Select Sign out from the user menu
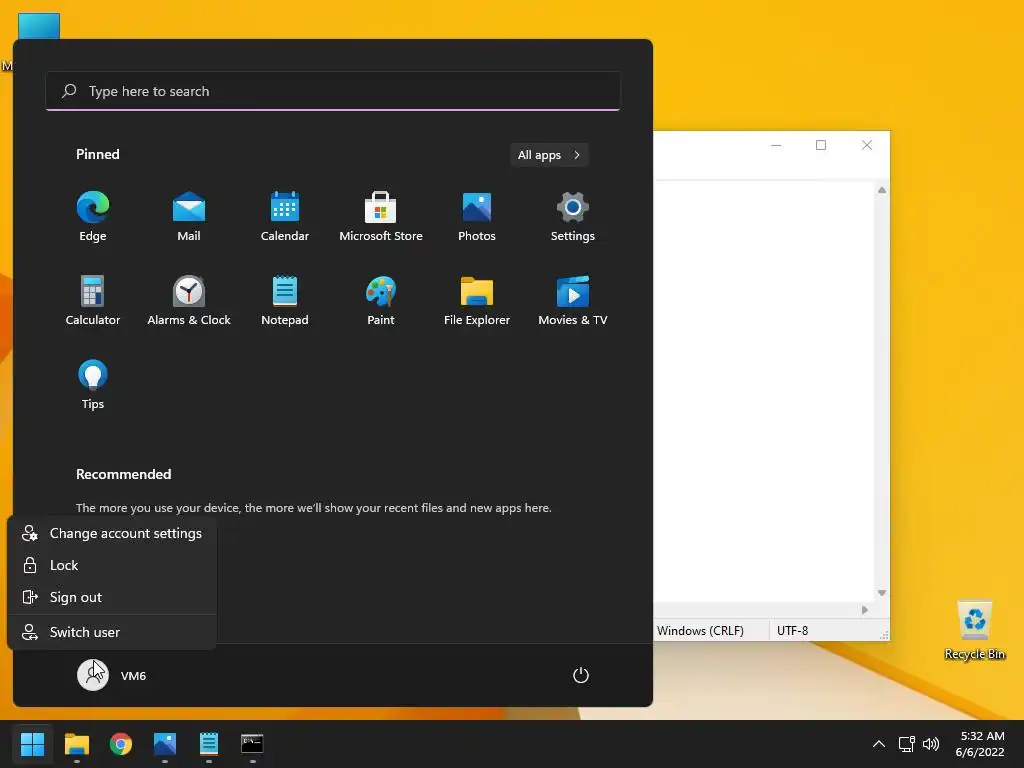Viewport: 1024px width, 768px height. (112, 598)
